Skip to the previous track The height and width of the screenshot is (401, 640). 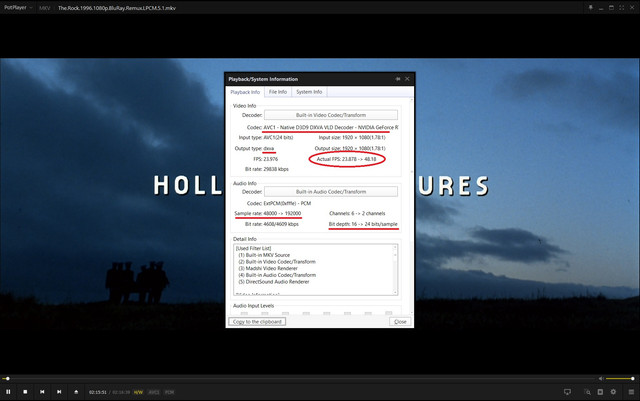(42, 392)
